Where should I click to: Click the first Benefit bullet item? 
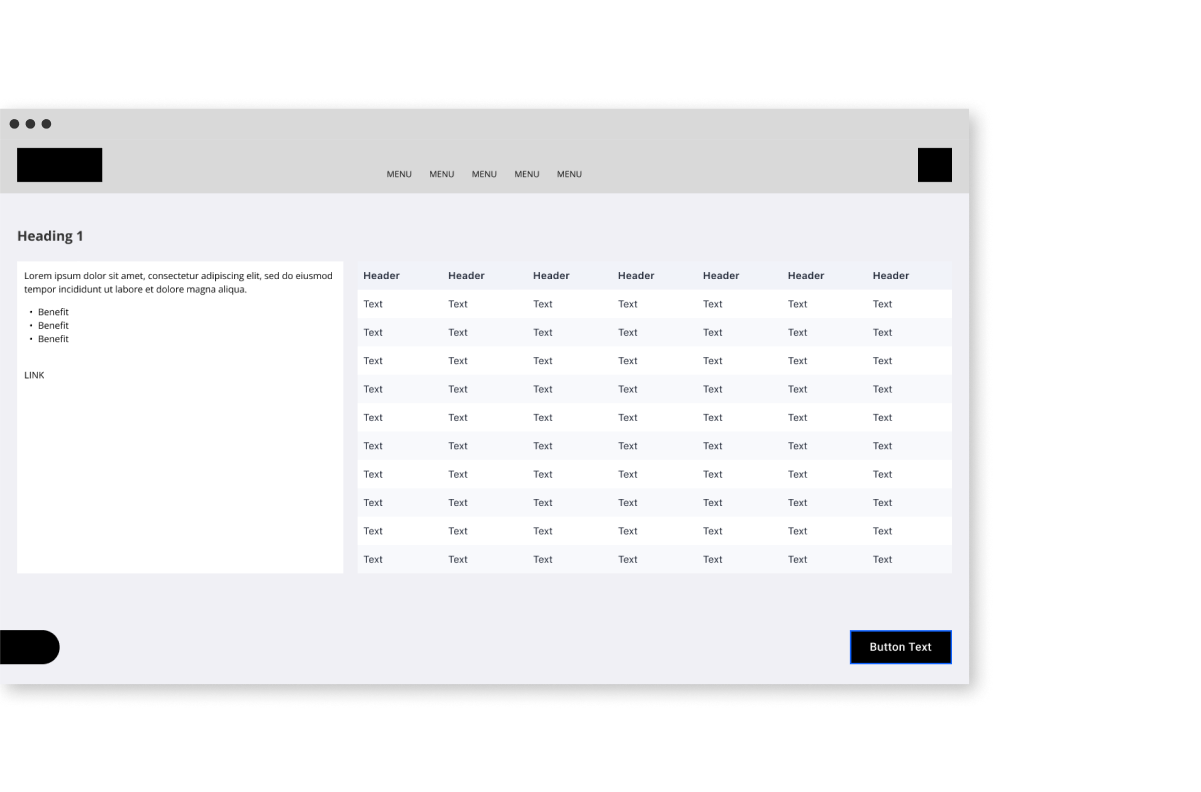pos(53,312)
